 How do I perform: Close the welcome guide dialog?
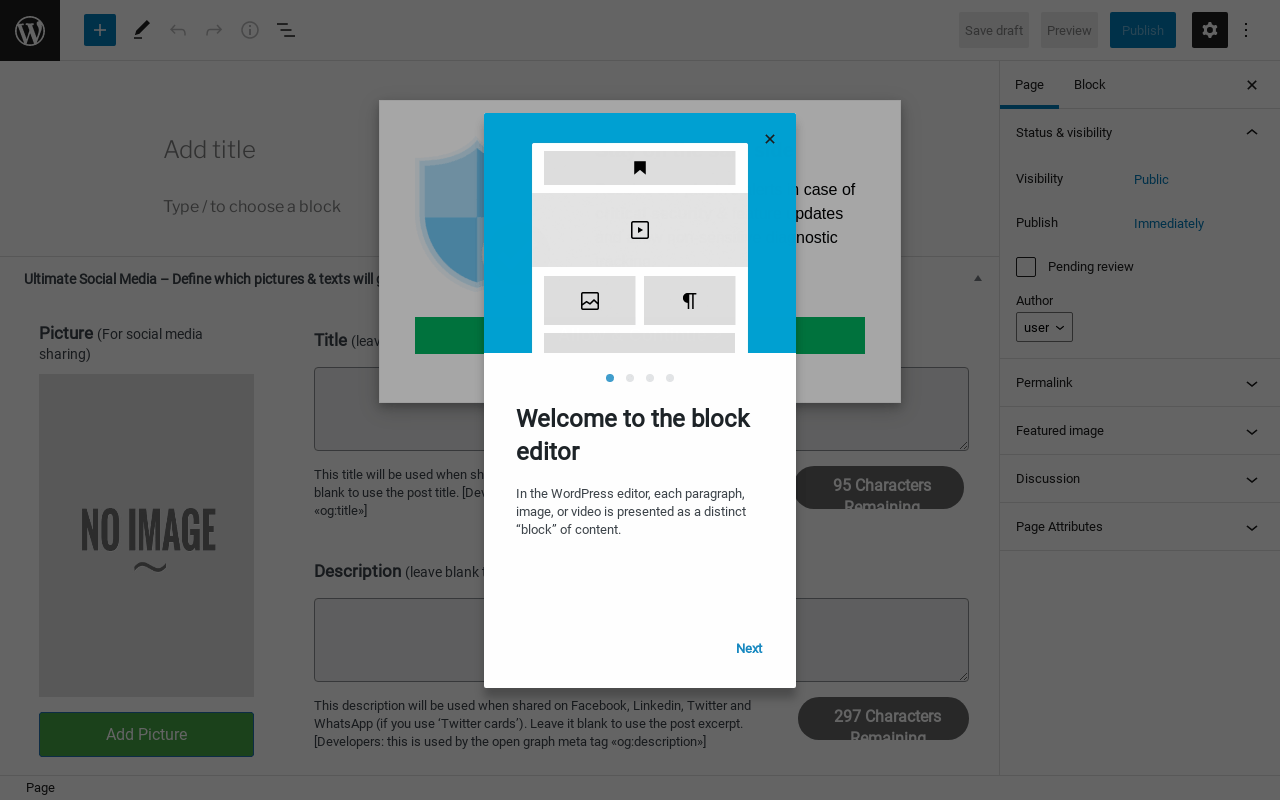(x=770, y=139)
